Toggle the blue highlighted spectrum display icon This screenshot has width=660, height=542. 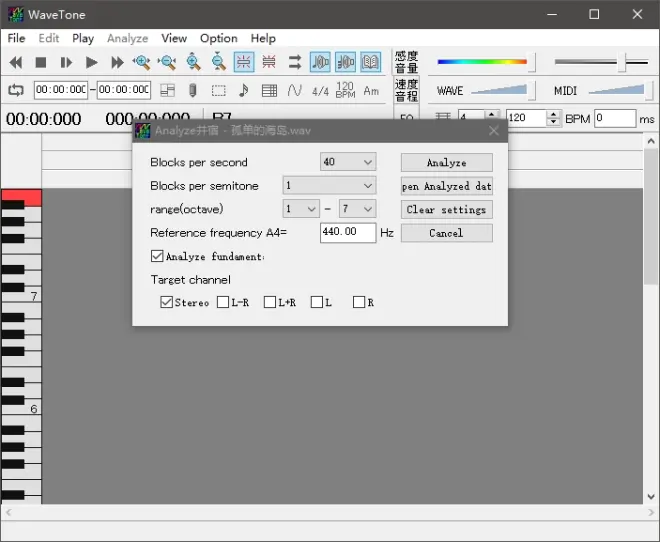point(244,62)
